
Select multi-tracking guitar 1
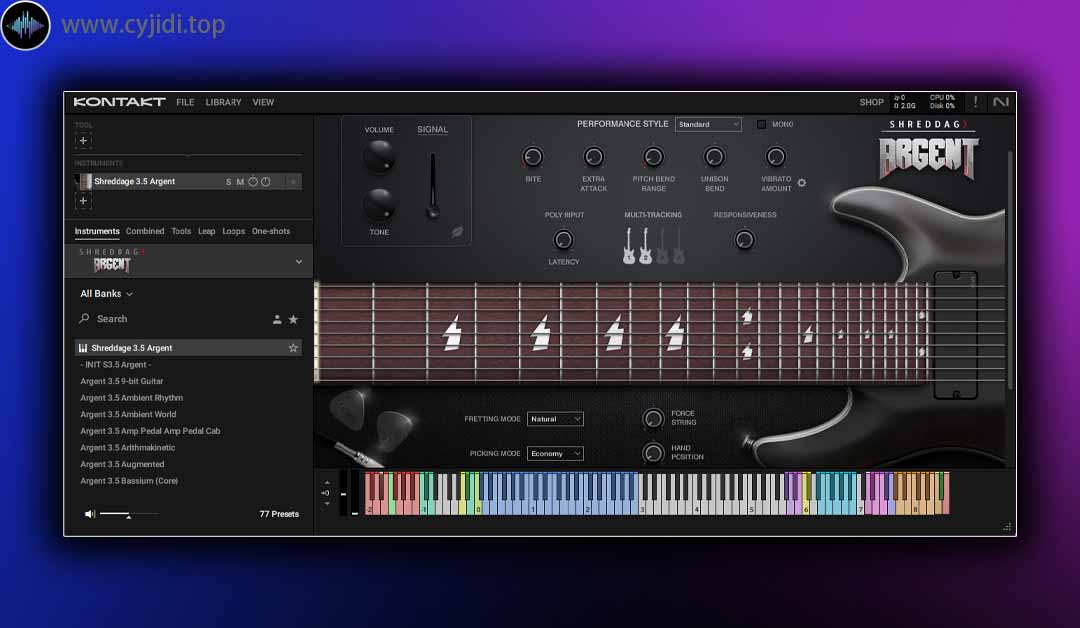click(629, 247)
